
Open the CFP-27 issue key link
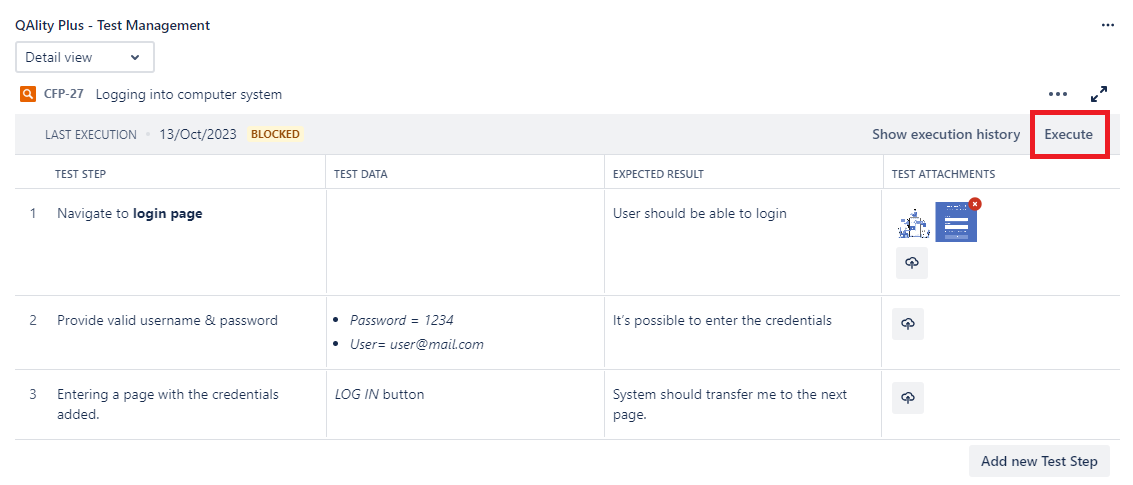[64, 94]
